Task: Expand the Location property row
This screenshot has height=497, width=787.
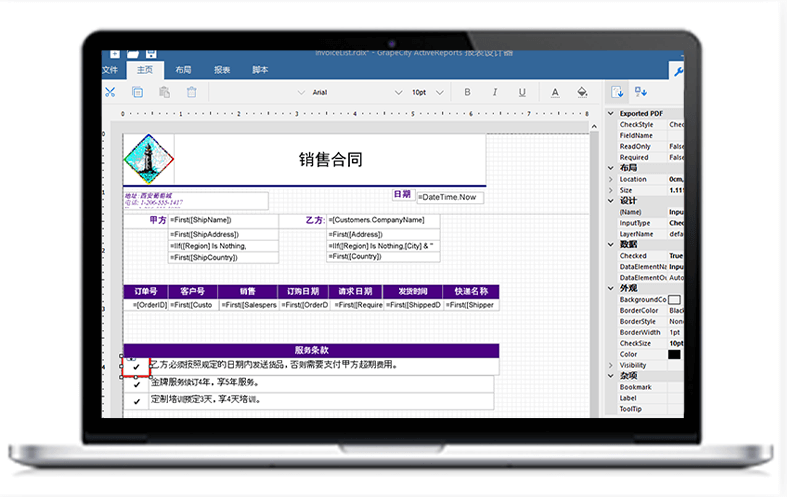Action: click(x=611, y=179)
